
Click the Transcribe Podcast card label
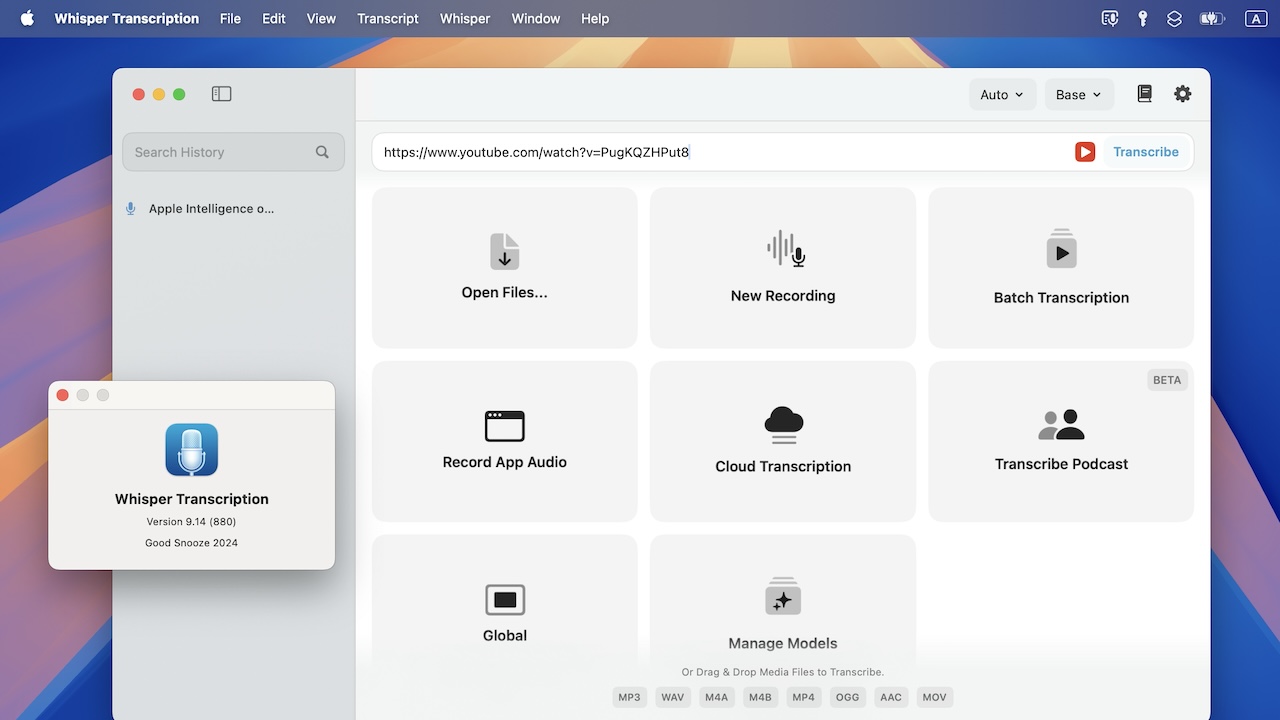(1061, 464)
